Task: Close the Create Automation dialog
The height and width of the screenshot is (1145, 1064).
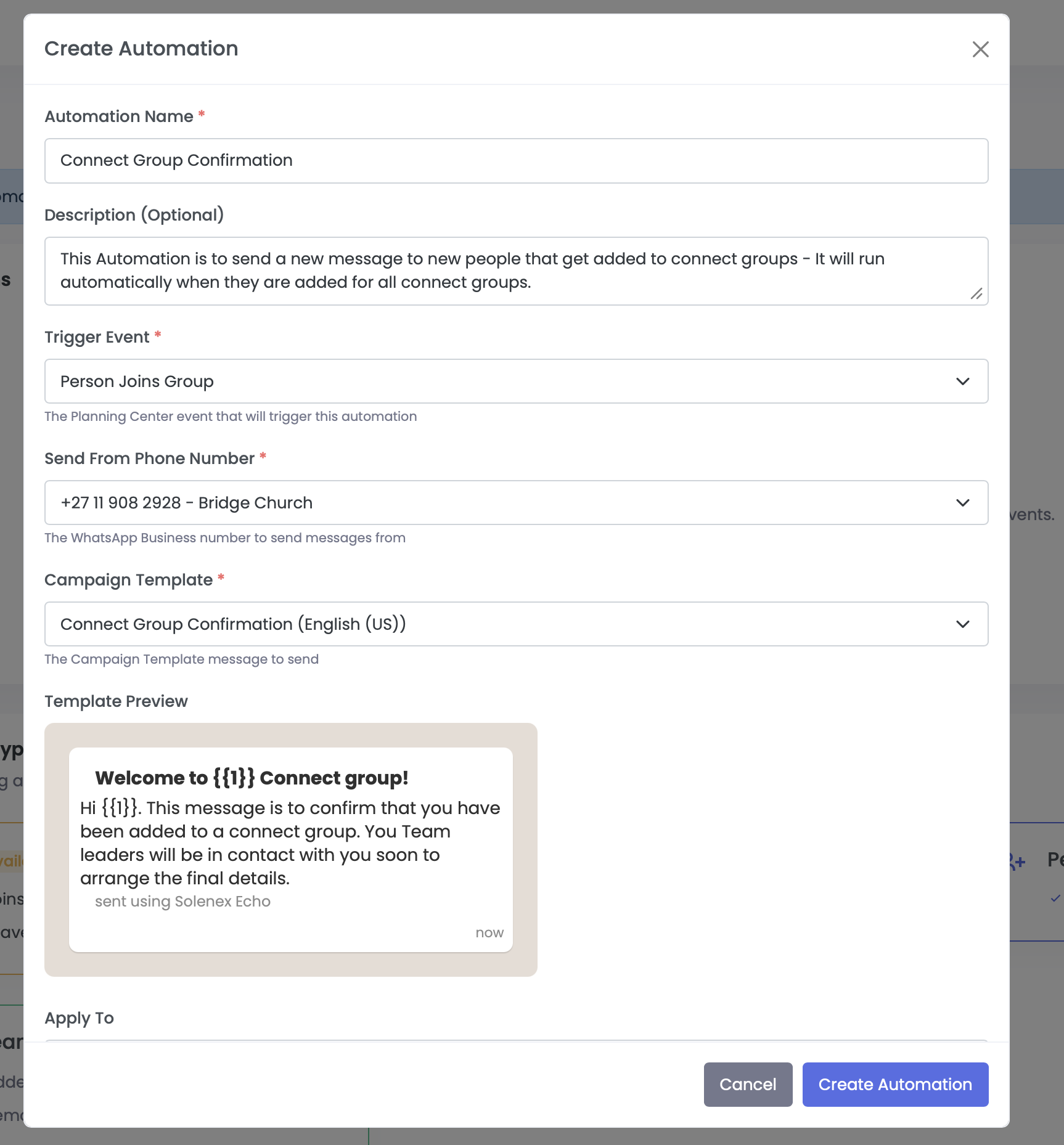Action: pyautogui.click(x=980, y=49)
